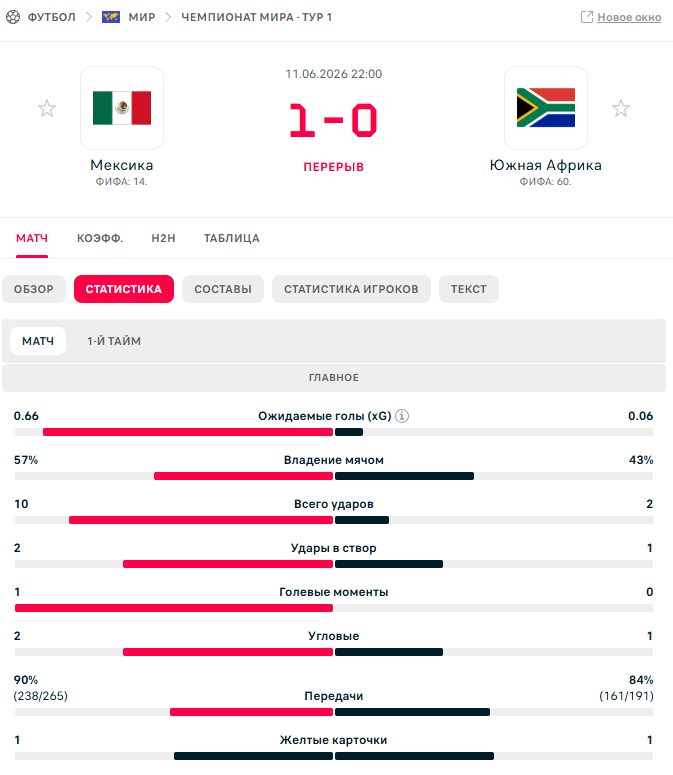The width and height of the screenshot is (673, 775).
Task: Click the South Africa flag logo
Action: point(546,108)
